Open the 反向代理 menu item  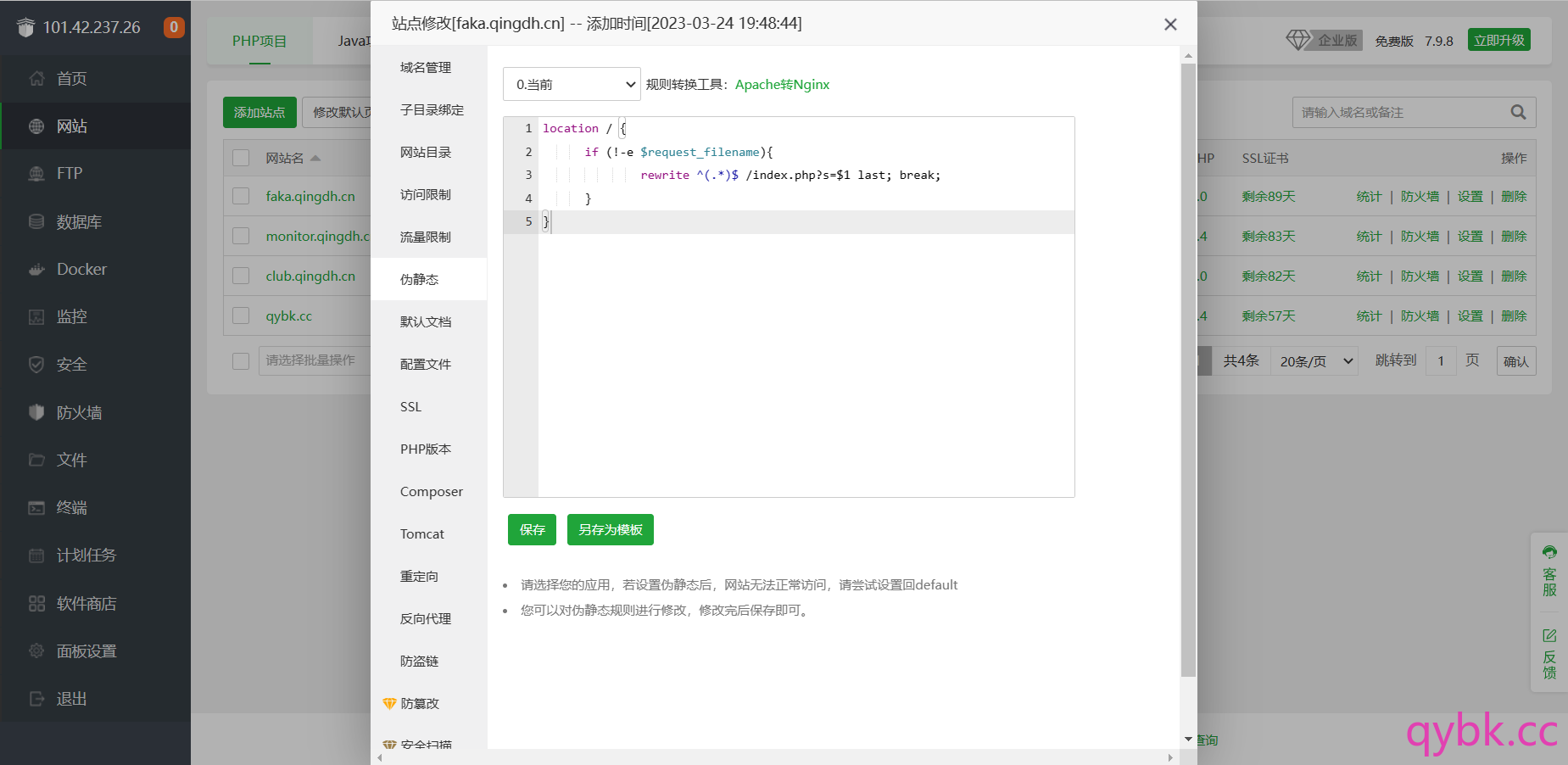[x=426, y=619]
